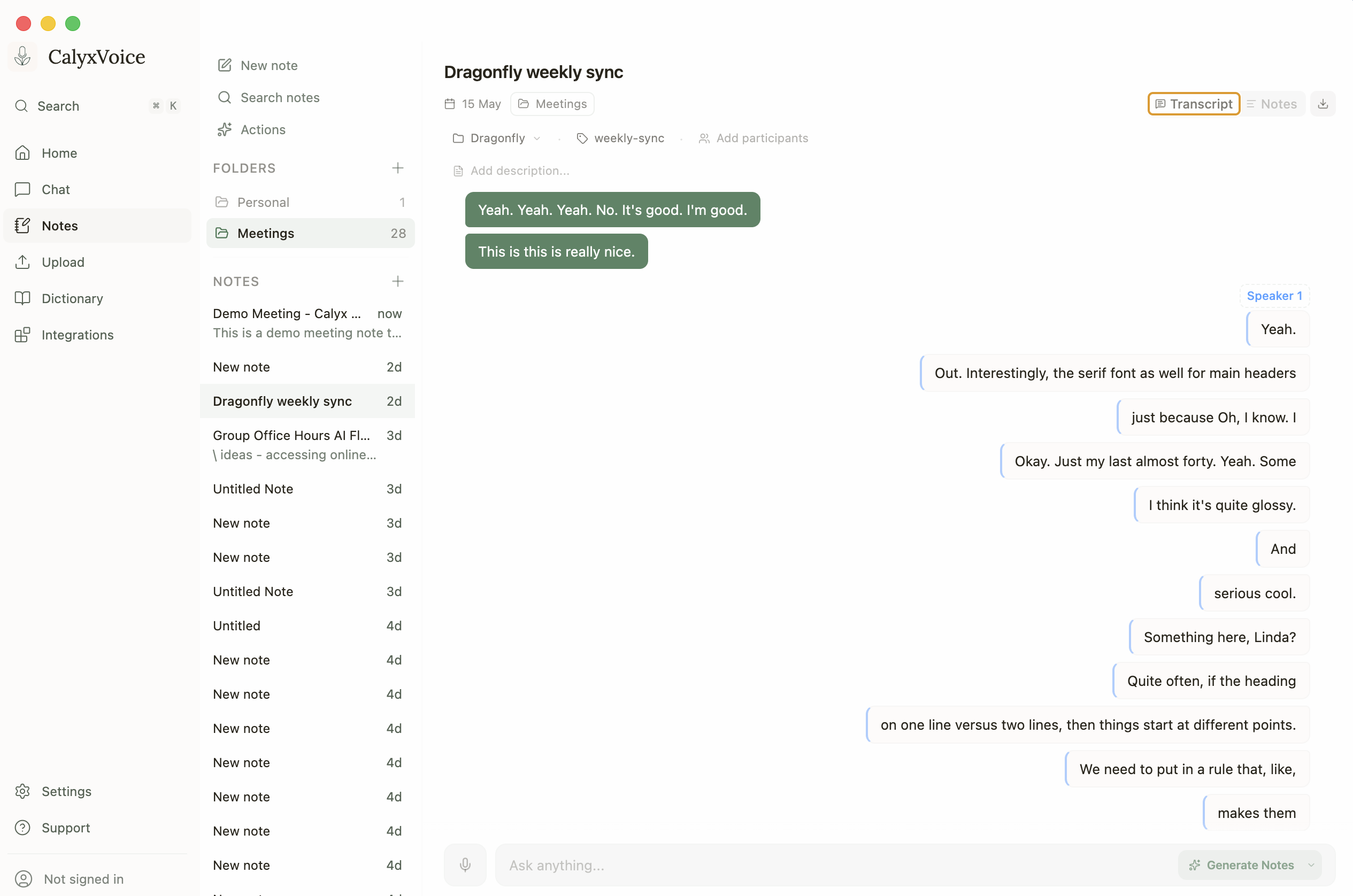This screenshot has width=1353, height=896.
Task: Click the "Yeah. Yeah. Yeah. No. It's good" bubble
Action: pyautogui.click(x=612, y=210)
